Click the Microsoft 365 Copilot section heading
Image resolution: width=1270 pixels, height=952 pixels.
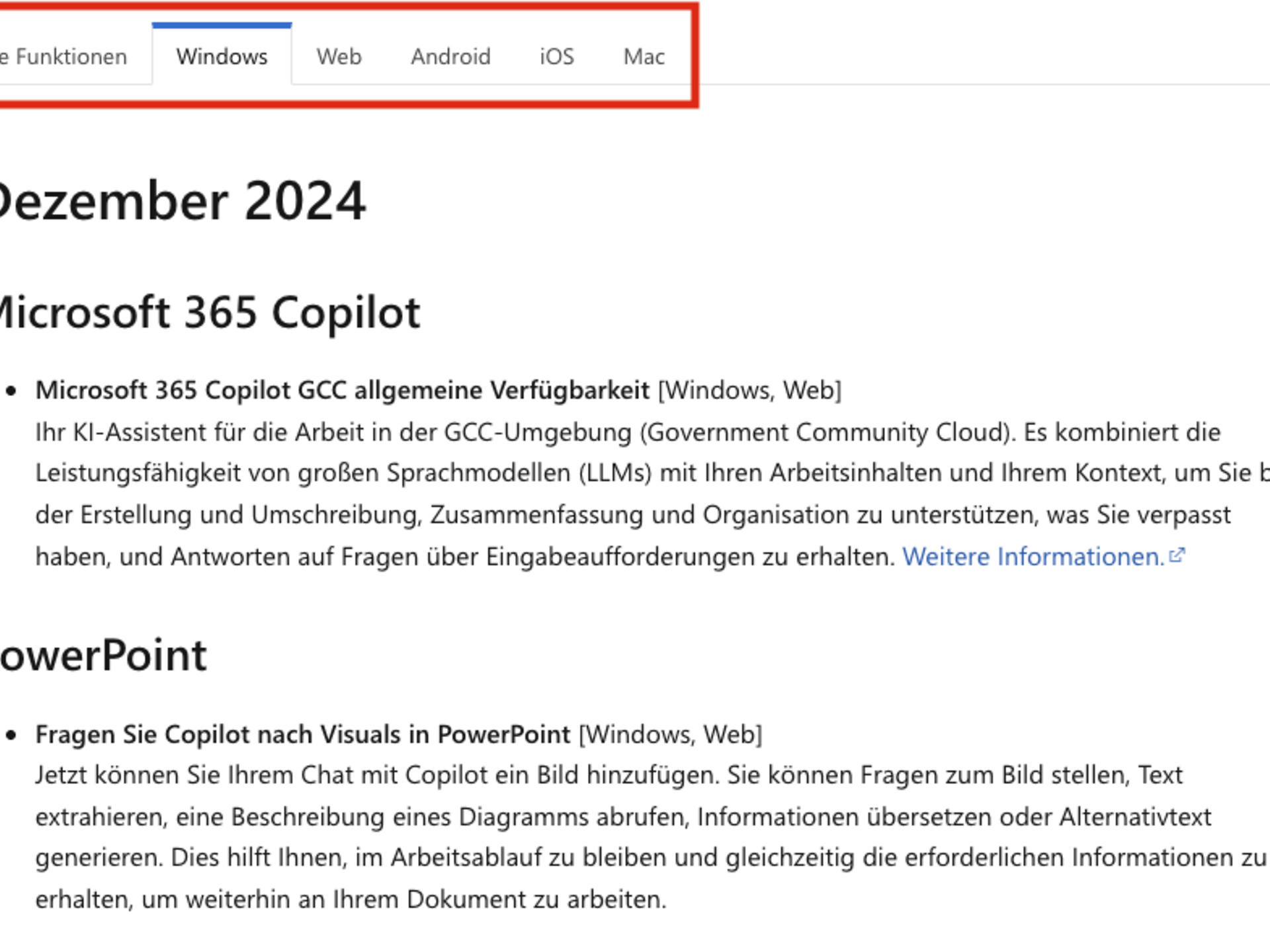pyautogui.click(x=208, y=312)
